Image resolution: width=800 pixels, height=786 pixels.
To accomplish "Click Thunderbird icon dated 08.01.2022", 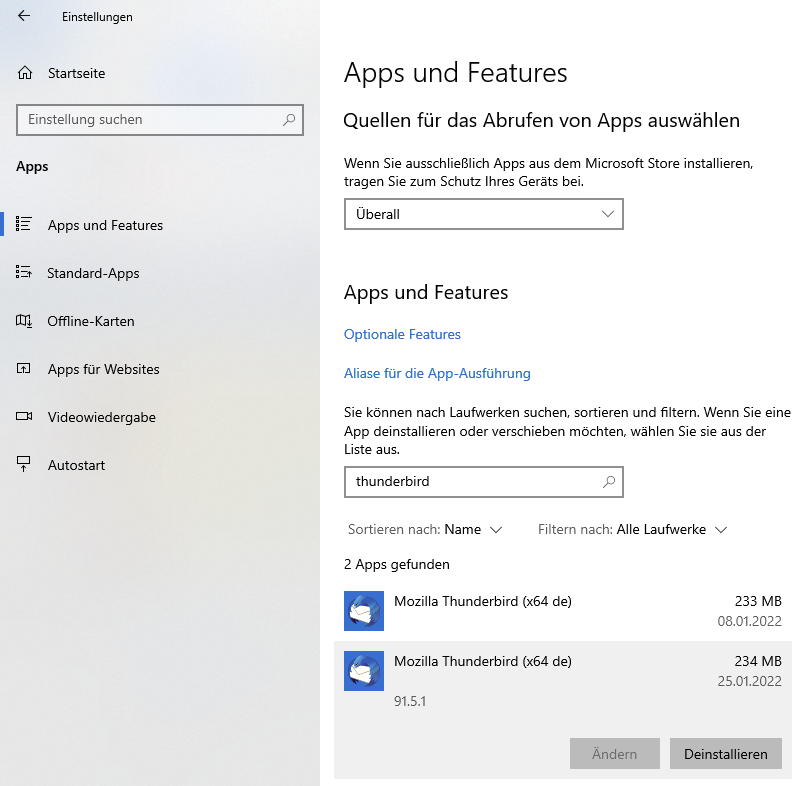I will coord(363,611).
